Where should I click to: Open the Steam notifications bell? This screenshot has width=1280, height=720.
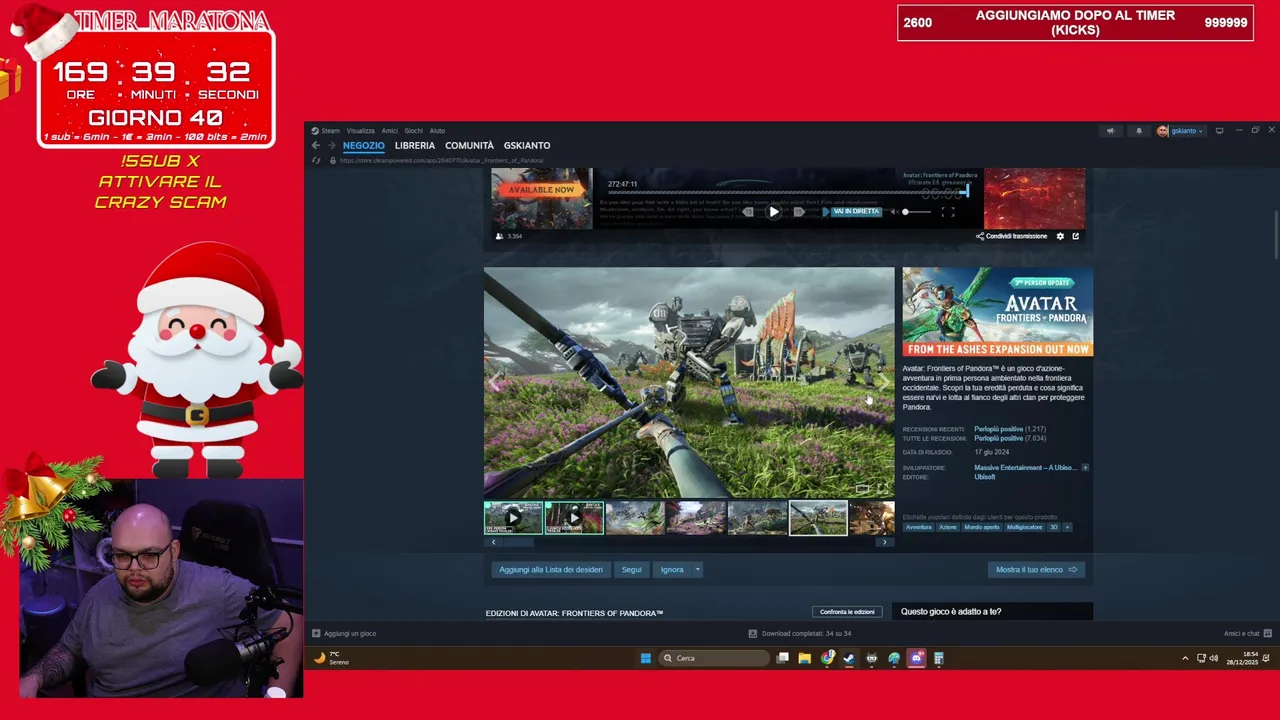(1138, 130)
